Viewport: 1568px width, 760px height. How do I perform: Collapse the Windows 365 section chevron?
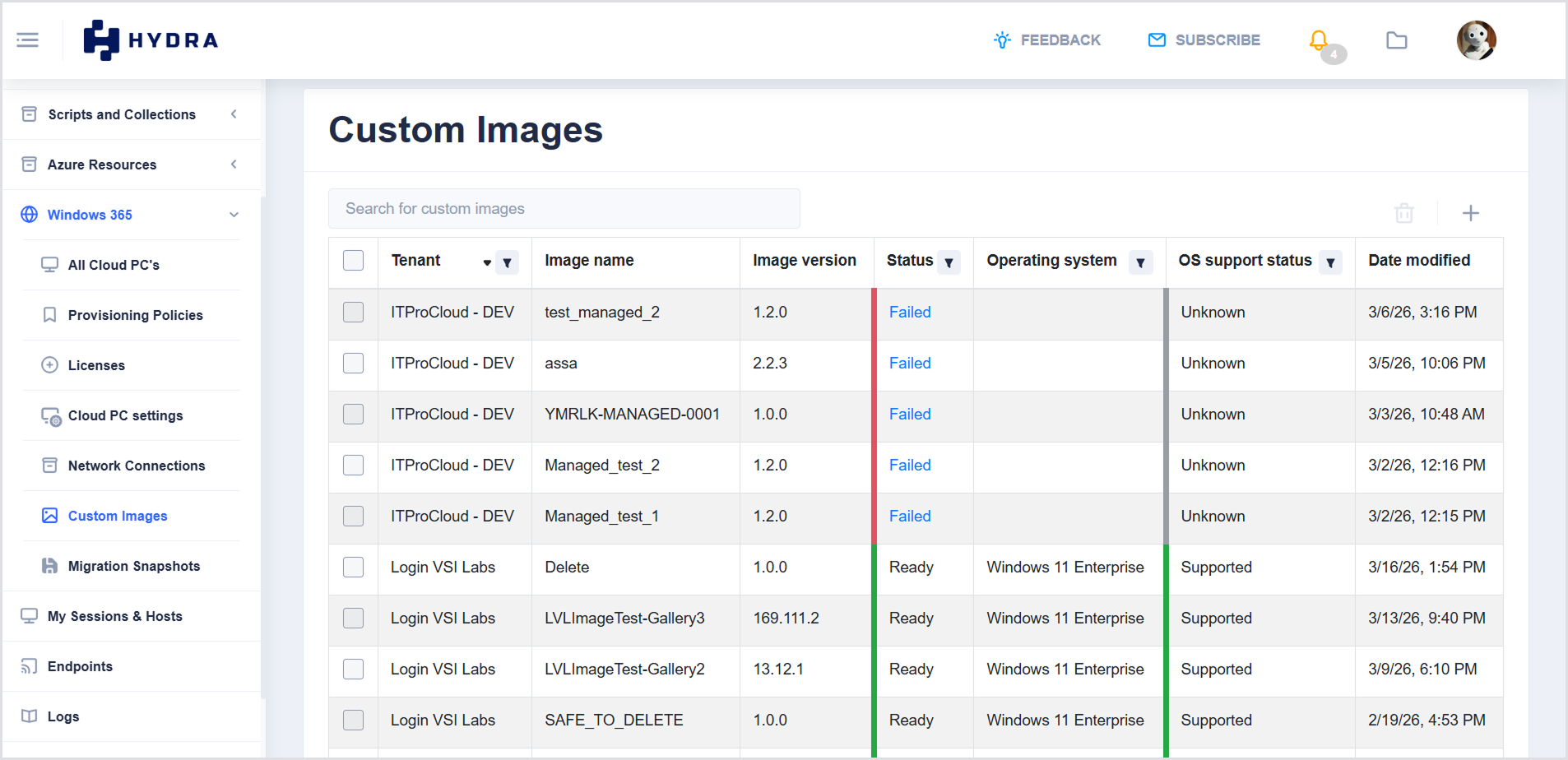[234, 215]
